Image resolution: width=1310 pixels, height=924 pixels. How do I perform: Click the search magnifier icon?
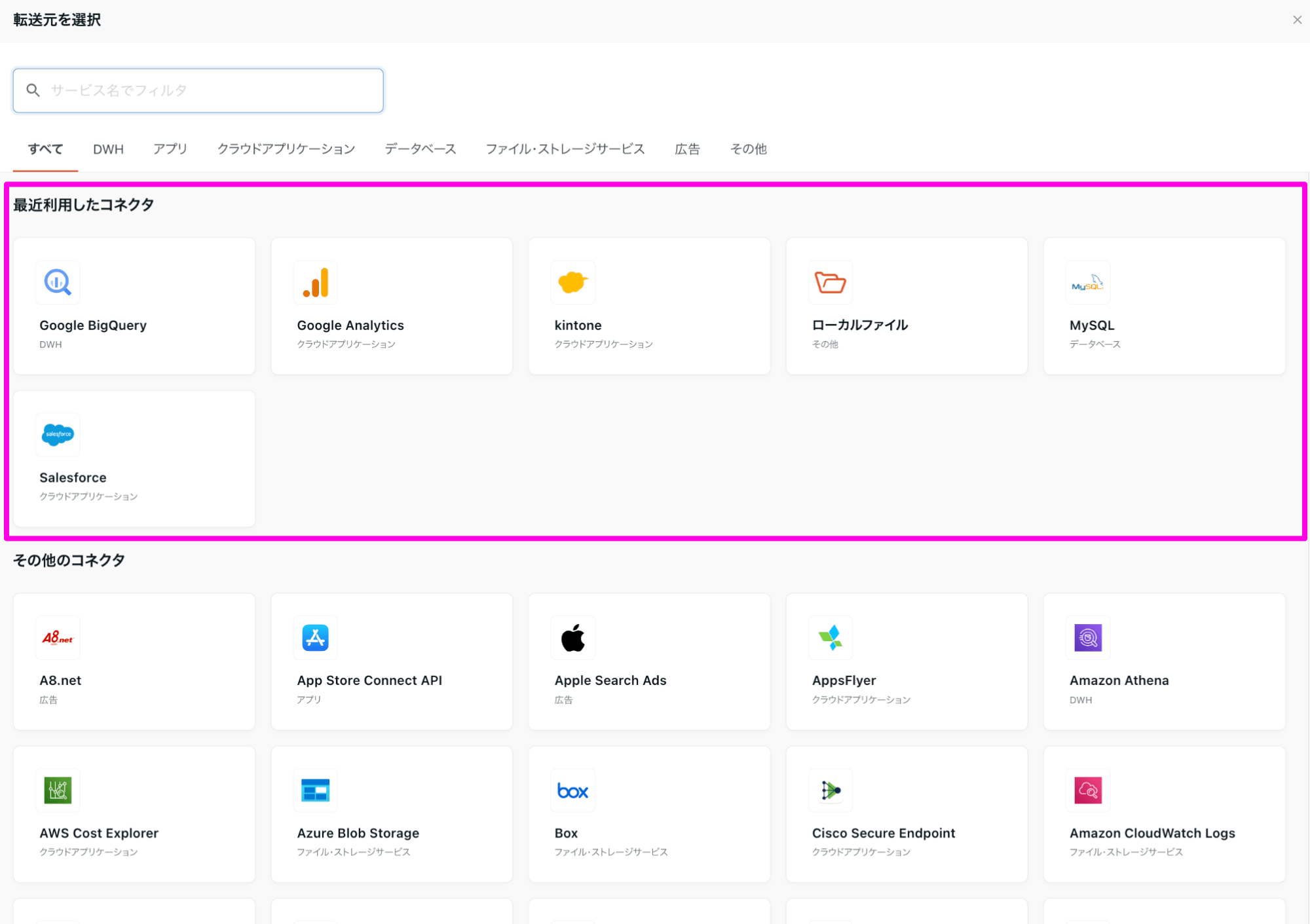tap(33, 90)
